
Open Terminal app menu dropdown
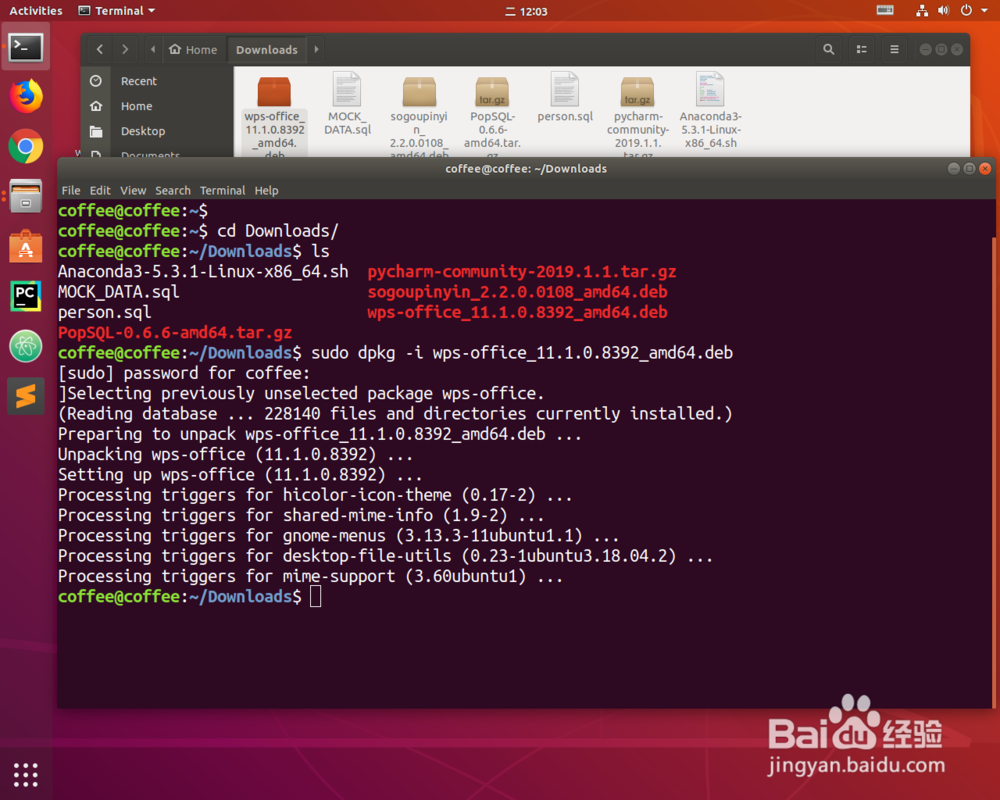117,11
